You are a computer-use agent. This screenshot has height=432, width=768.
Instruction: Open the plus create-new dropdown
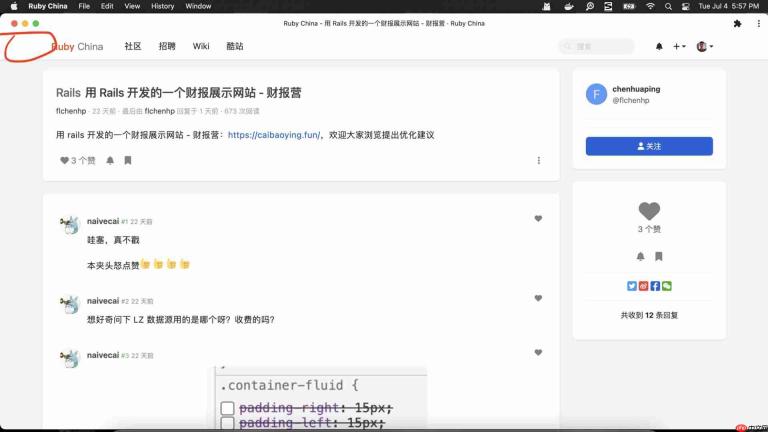click(x=679, y=46)
